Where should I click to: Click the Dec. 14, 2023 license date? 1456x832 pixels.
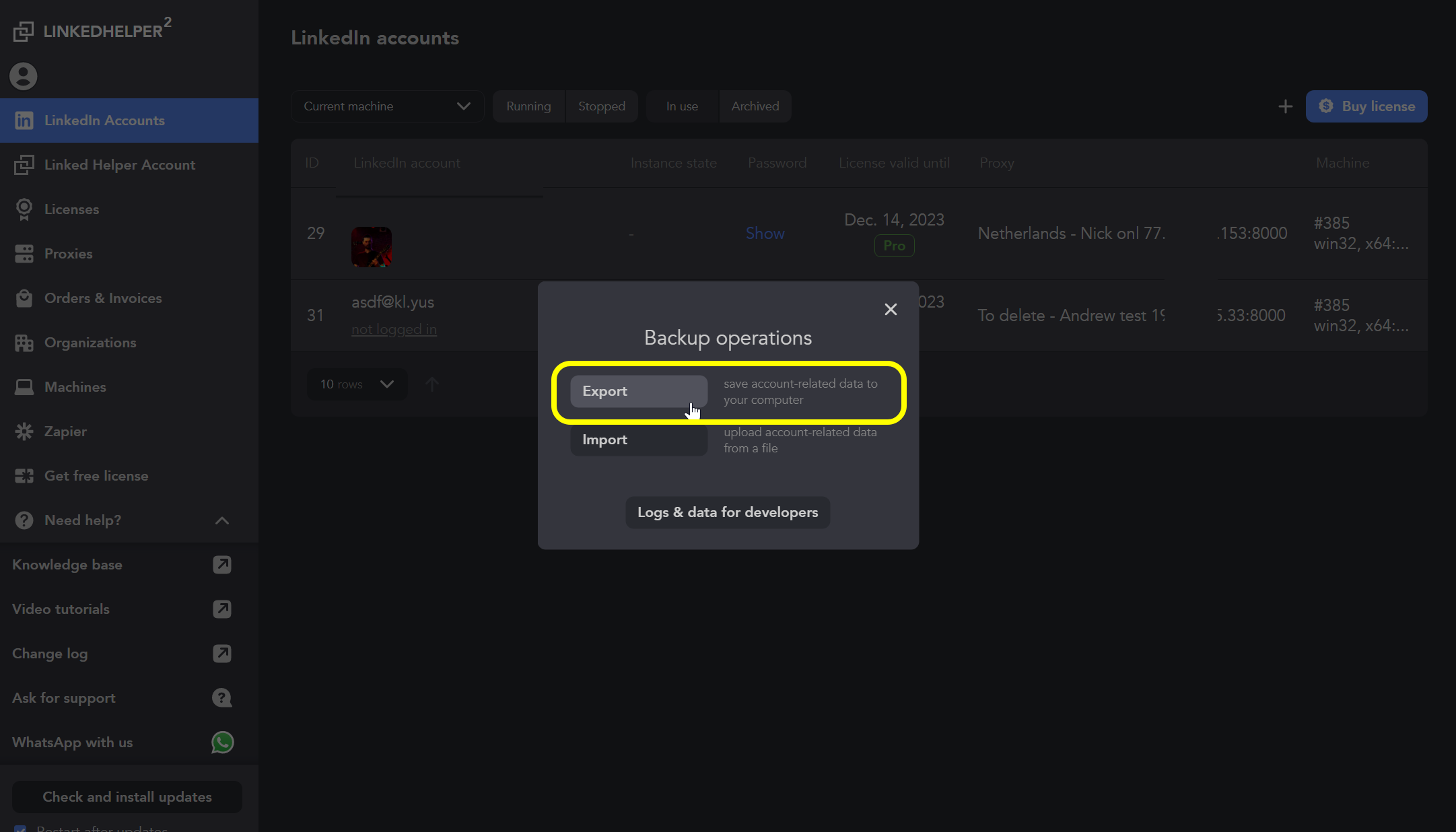coord(894,220)
